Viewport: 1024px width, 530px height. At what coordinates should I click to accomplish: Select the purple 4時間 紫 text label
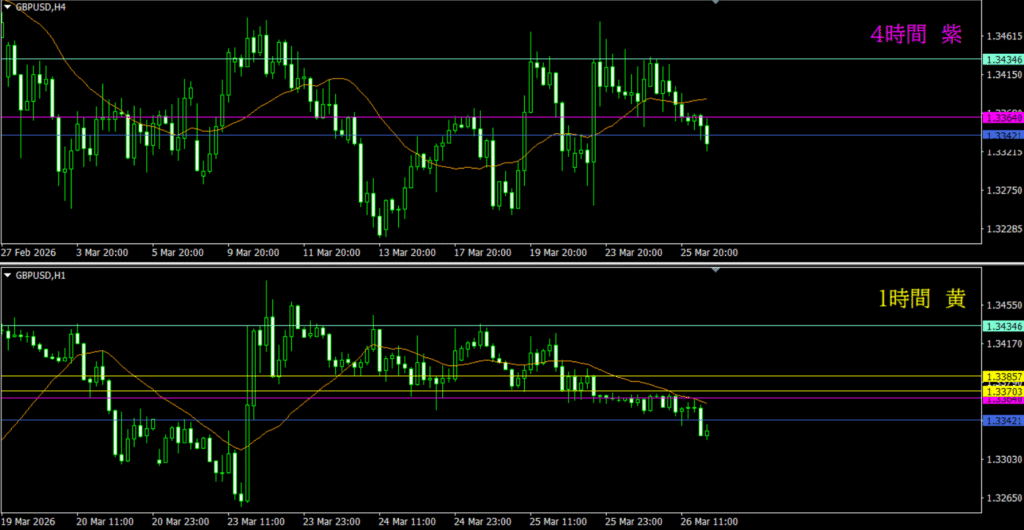(x=916, y=34)
